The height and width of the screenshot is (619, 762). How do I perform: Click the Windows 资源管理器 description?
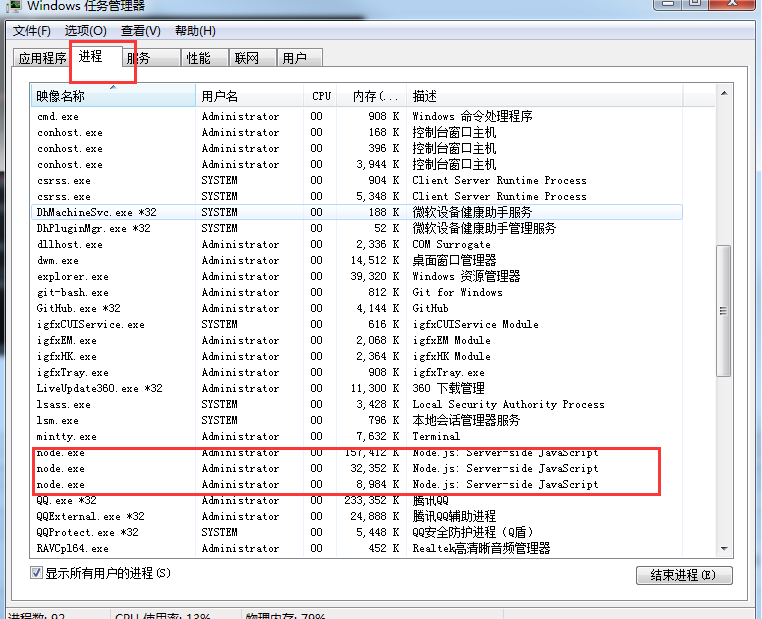point(466,276)
